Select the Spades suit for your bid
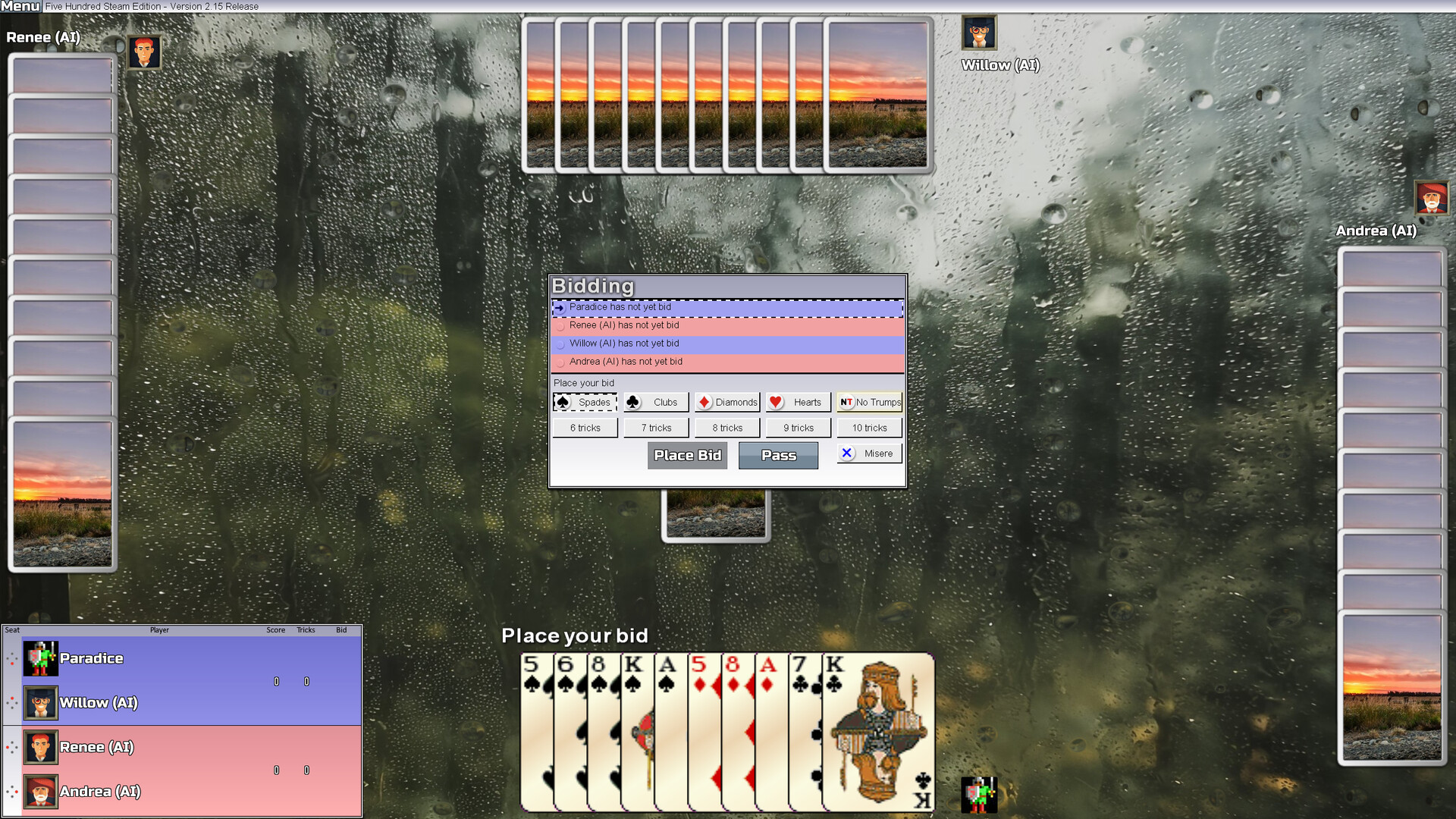This screenshot has width=1456, height=819. (585, 402)
